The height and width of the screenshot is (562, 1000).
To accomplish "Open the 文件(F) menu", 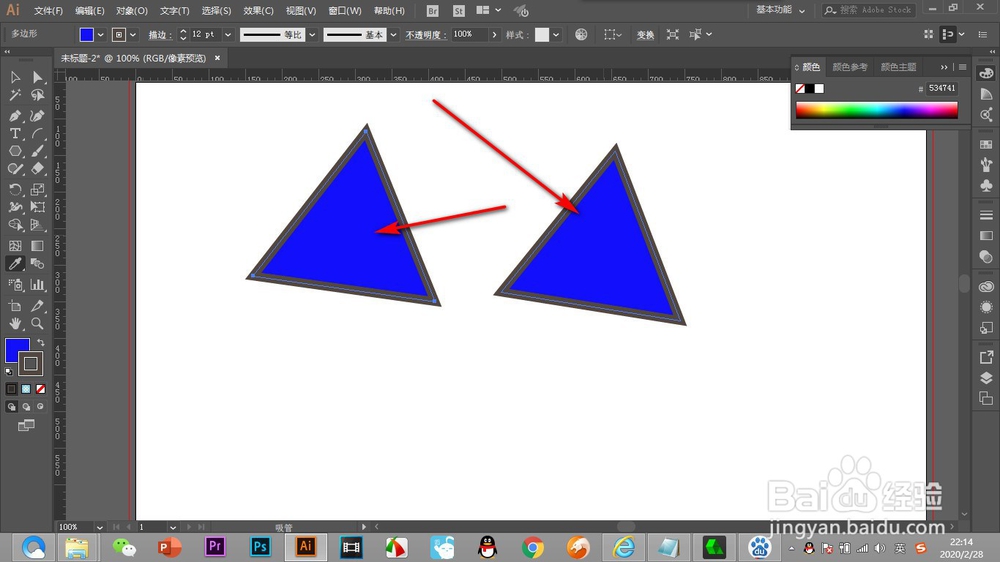I will (x=48, y=11).
